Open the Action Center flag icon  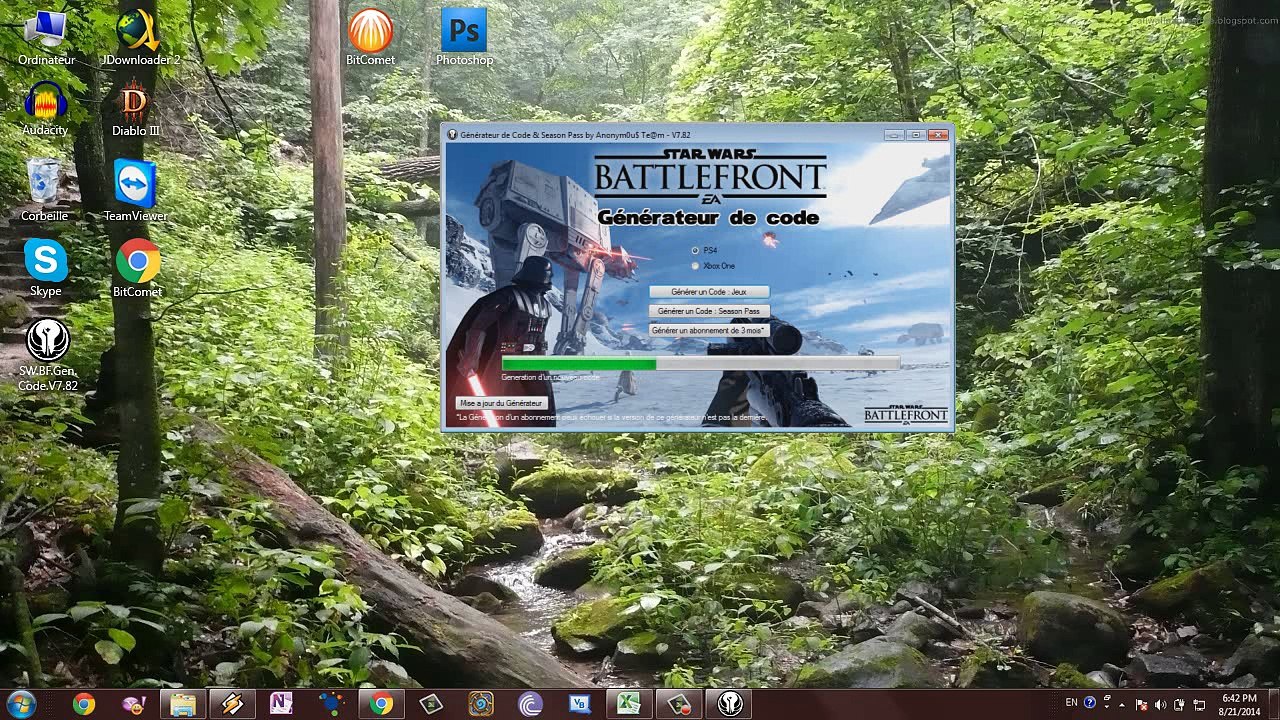[x=1141, y=704]
